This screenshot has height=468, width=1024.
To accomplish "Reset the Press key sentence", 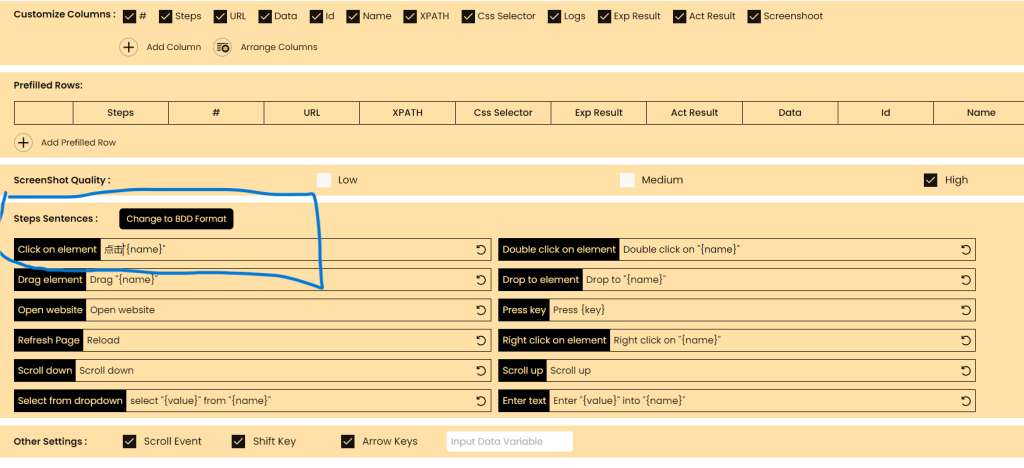I will pyautogui.click(x=966, y=310).
